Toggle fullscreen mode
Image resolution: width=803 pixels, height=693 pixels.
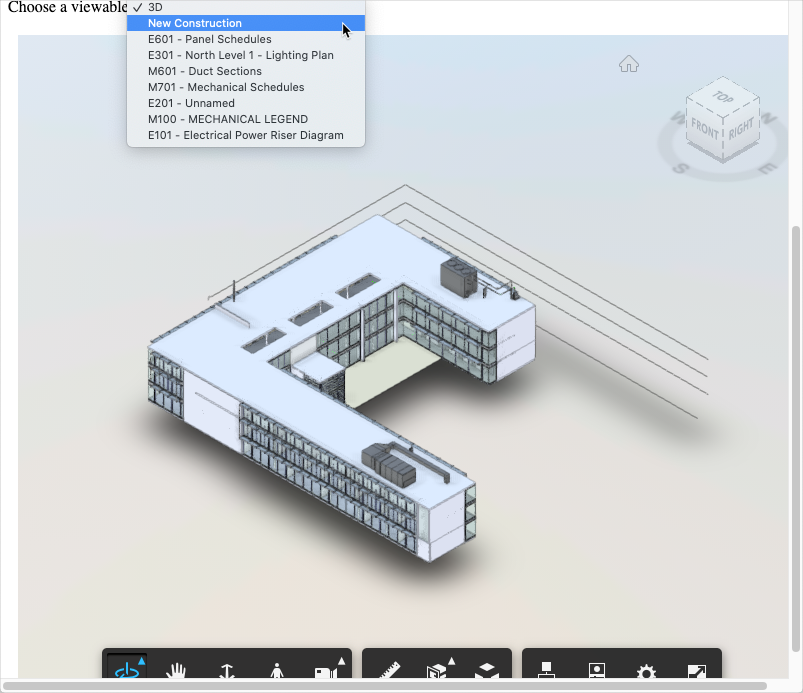tap(697, 672)
